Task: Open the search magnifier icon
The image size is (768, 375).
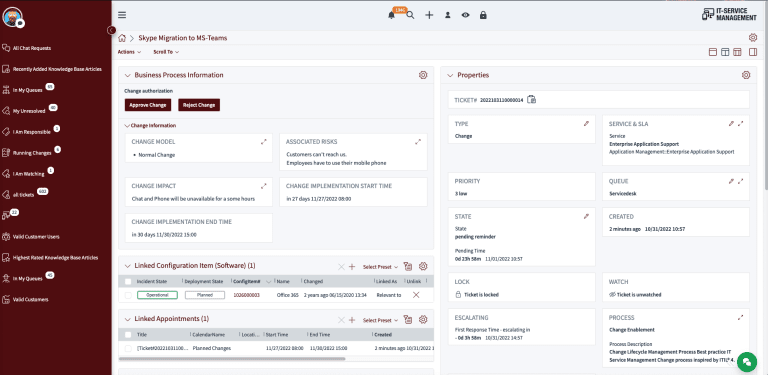Action: pyautogui.click(x=410, y=15)
